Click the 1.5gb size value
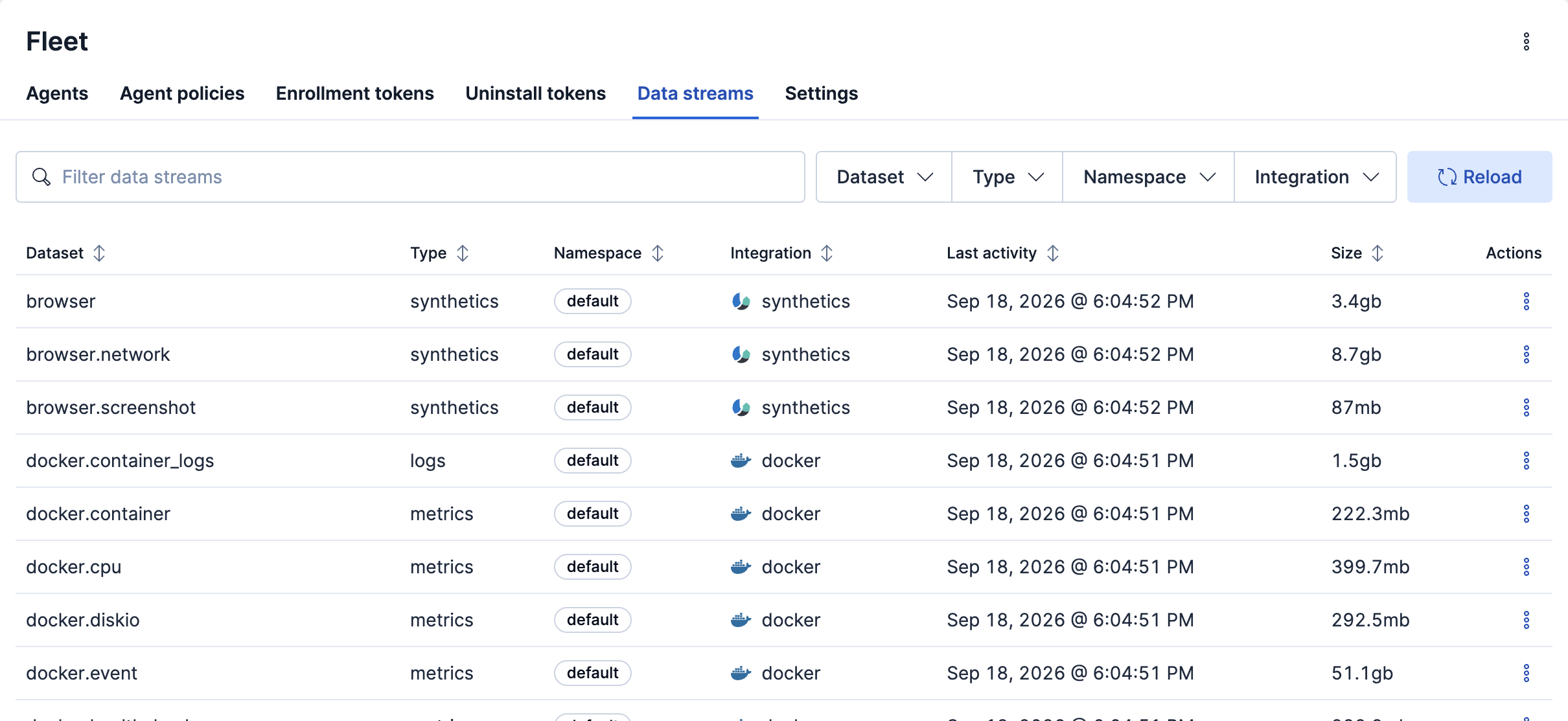Screen dimensions: 1568x721 (x=1356, y=461)
